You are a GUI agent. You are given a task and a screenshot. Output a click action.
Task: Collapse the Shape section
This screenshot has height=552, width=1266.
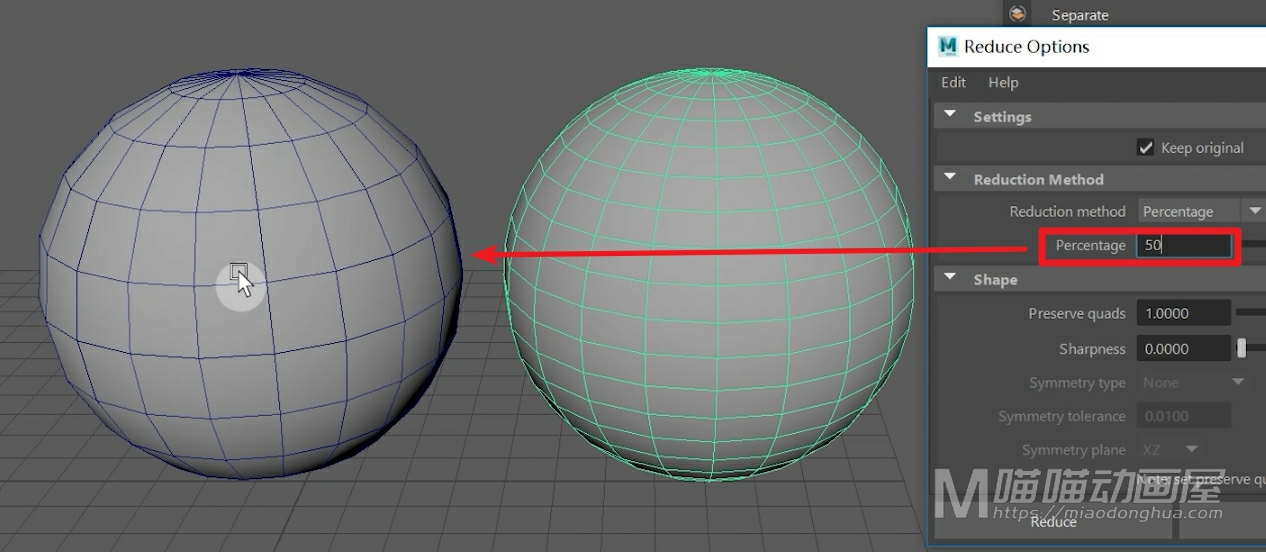pos(950,279)
